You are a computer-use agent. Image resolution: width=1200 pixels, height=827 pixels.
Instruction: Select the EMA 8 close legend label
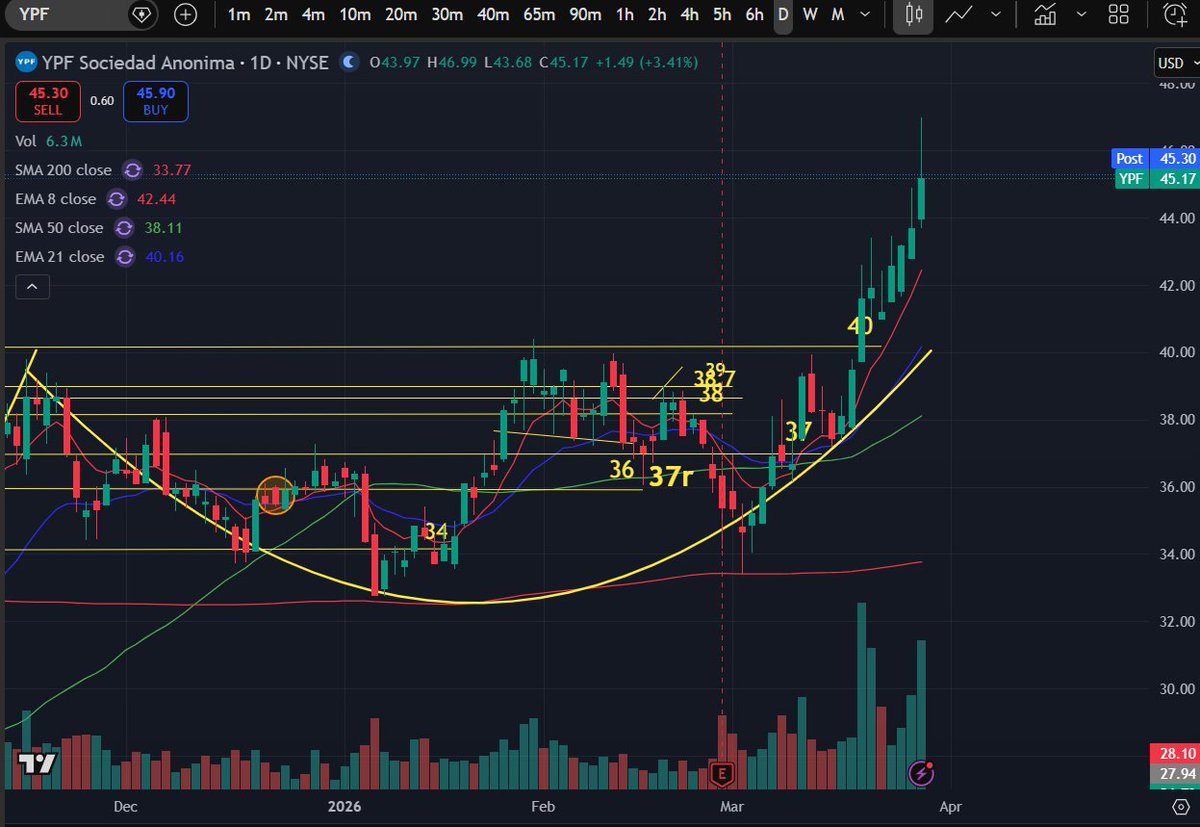click(x=56, y=199)
